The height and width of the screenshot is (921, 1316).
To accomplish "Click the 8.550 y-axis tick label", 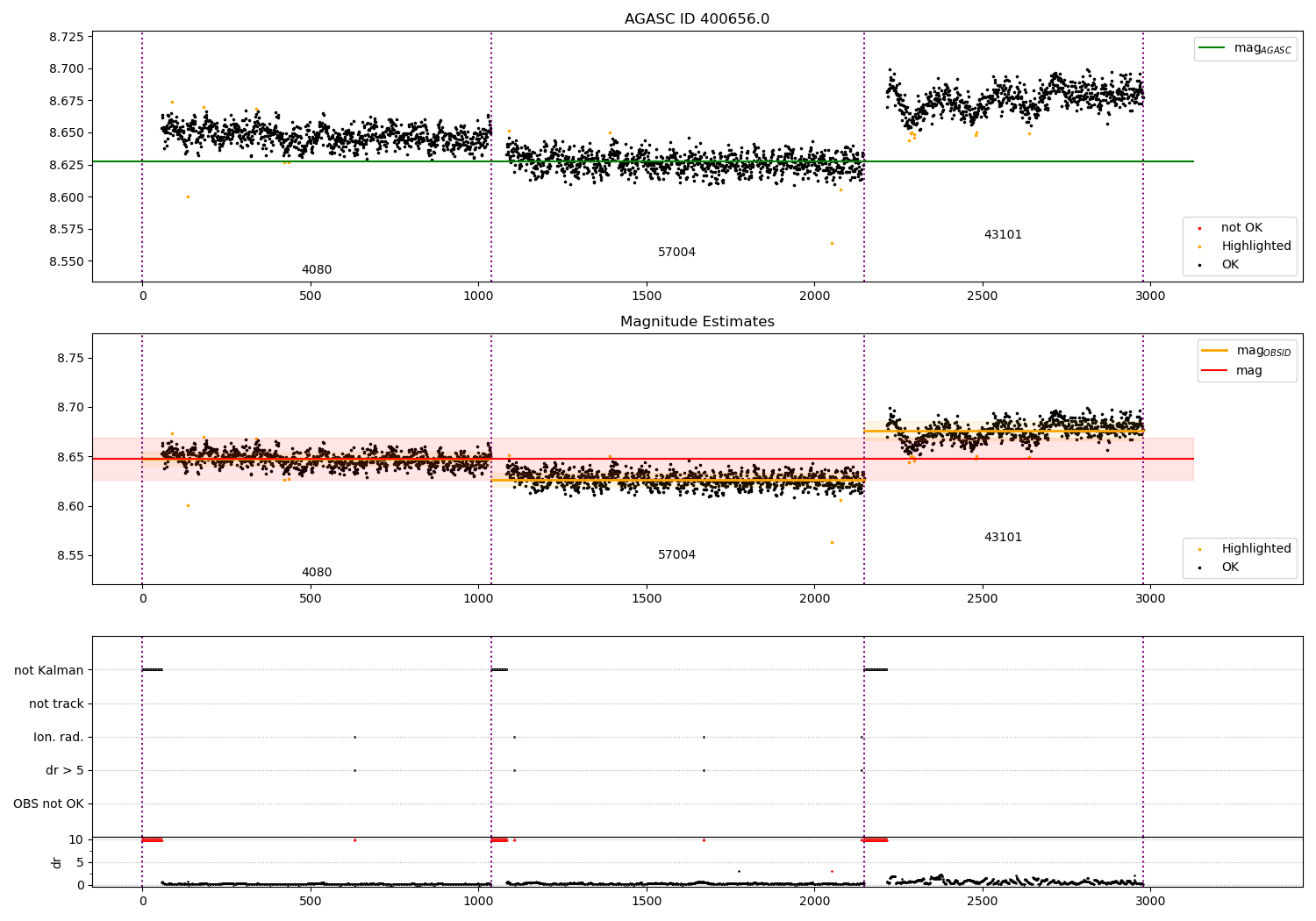I will point(67,261).
